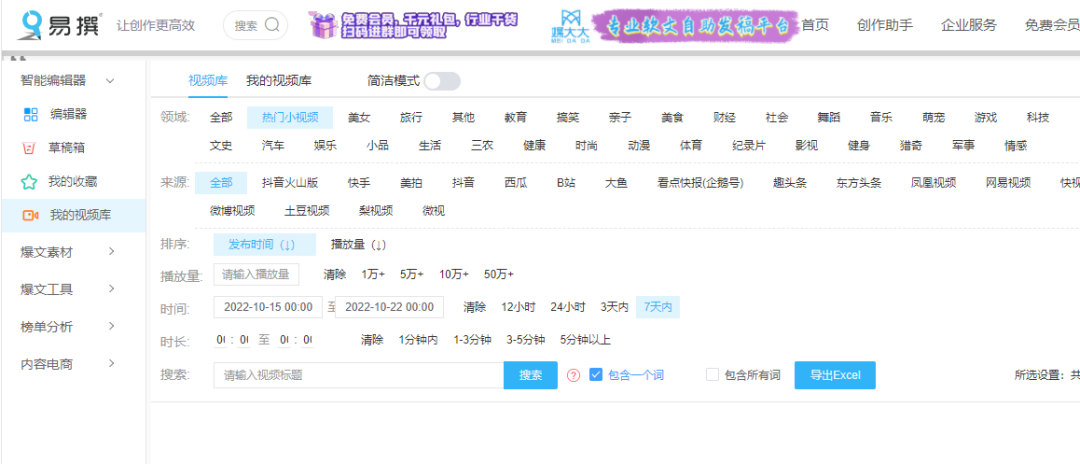Toggle the 简洁模式 switch
Screen dimensions: 1080x464
(442, 81)
